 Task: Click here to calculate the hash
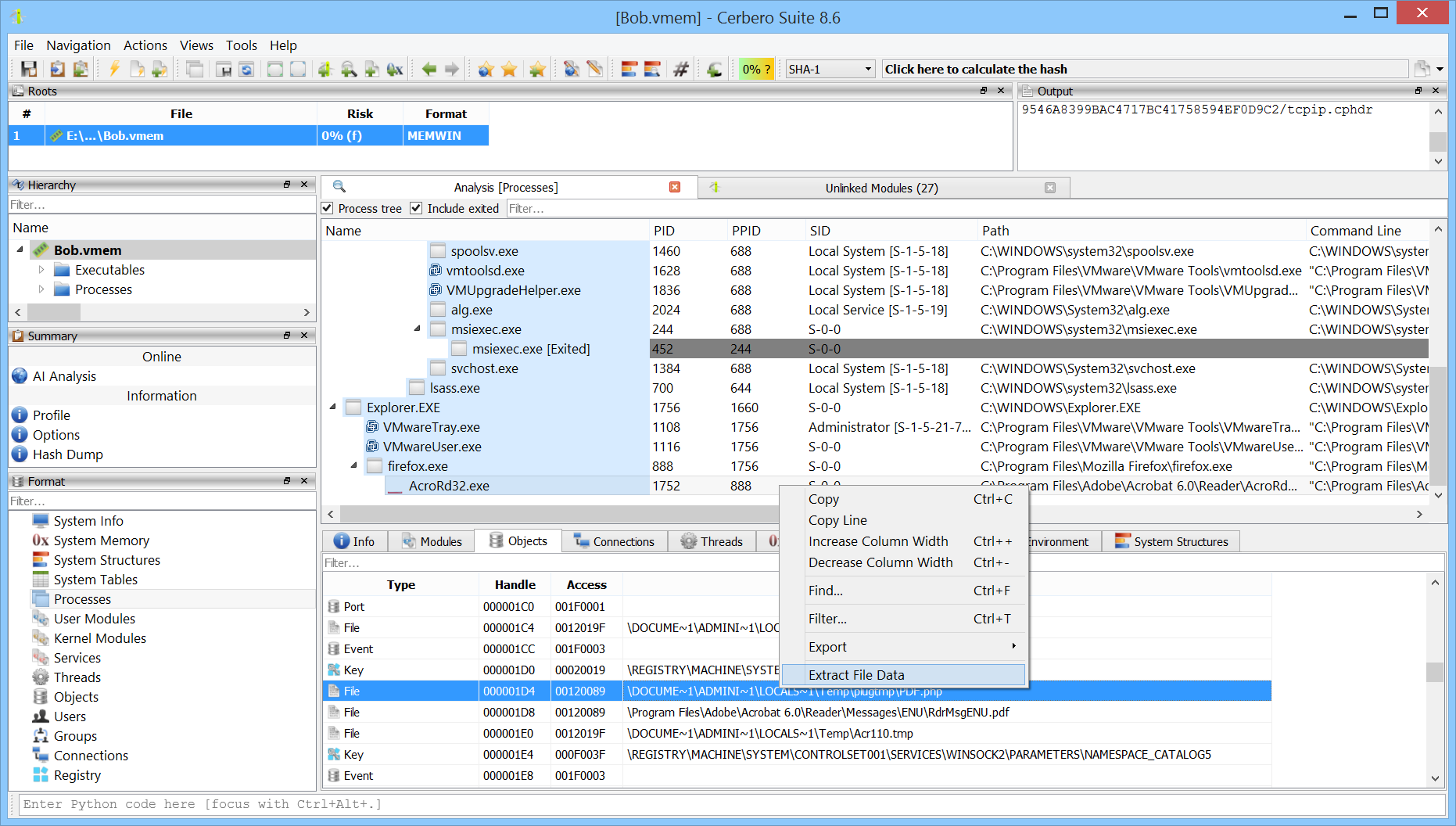975,70
